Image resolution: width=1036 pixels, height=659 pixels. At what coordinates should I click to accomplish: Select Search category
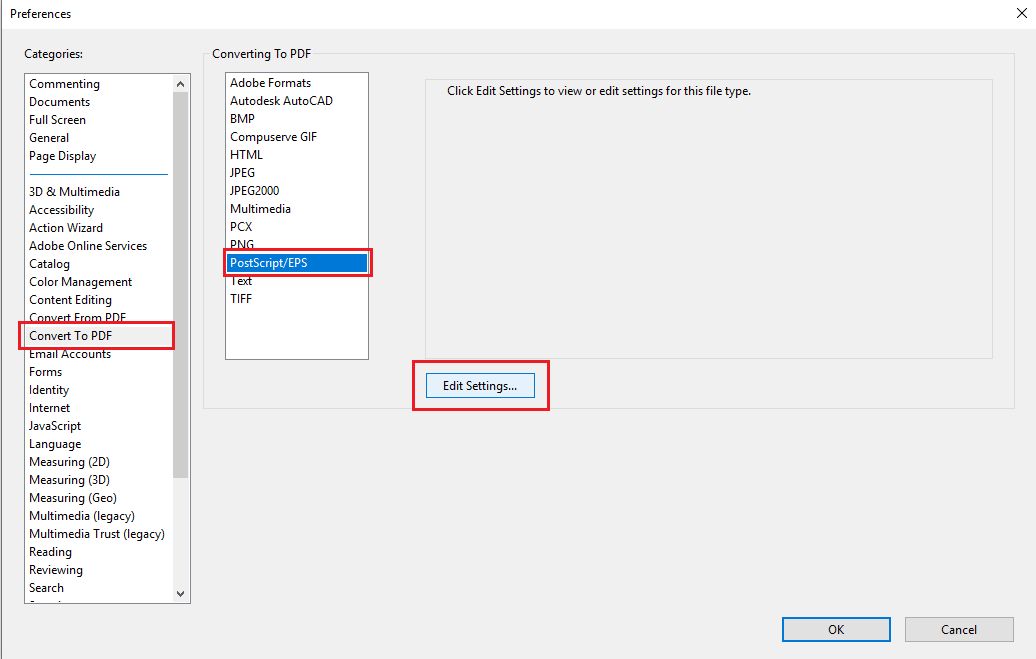pyautogui.click(x=46, y=588)
